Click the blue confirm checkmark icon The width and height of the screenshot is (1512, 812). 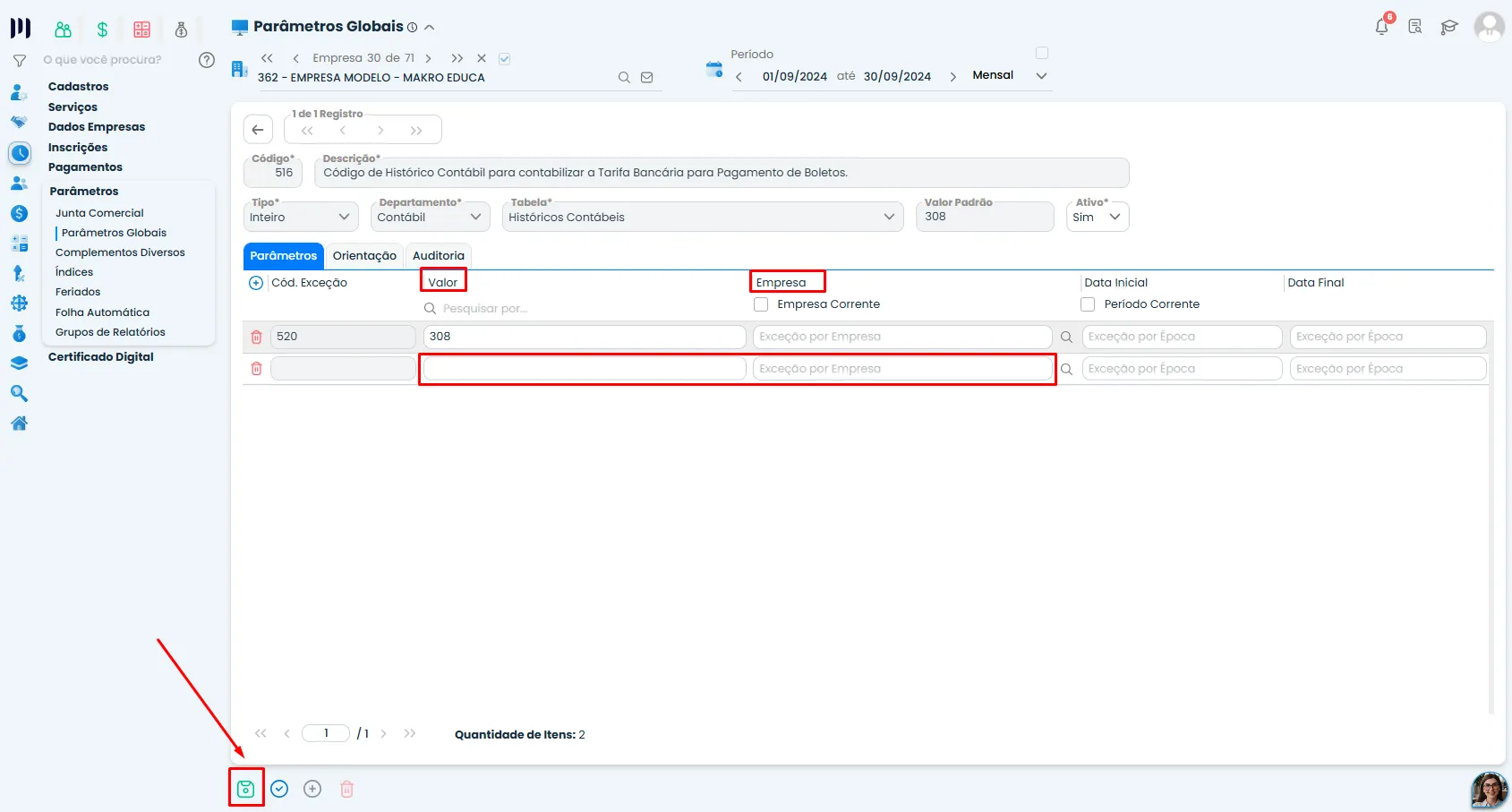pos(279,789)
